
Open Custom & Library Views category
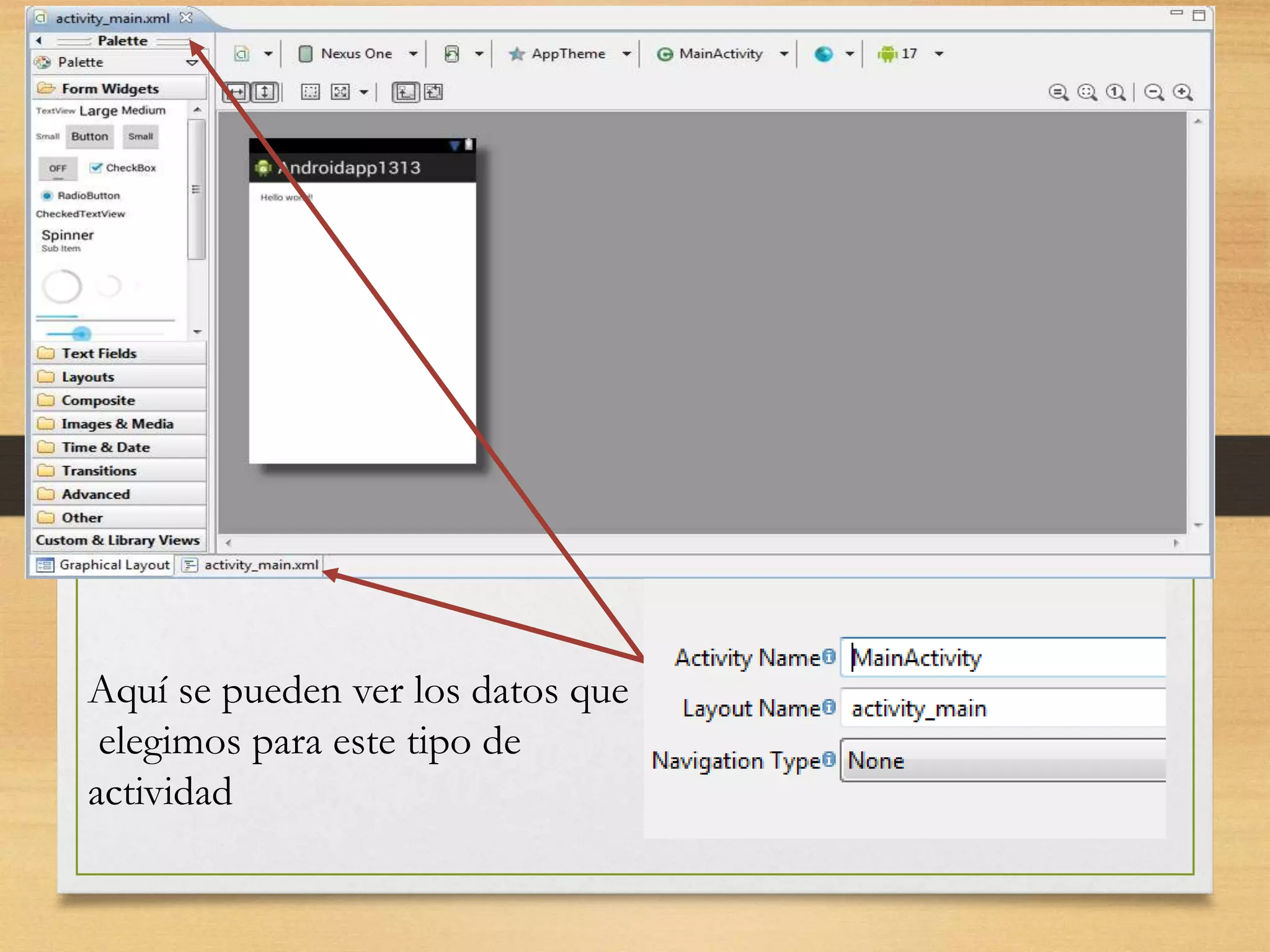point(119,540)
